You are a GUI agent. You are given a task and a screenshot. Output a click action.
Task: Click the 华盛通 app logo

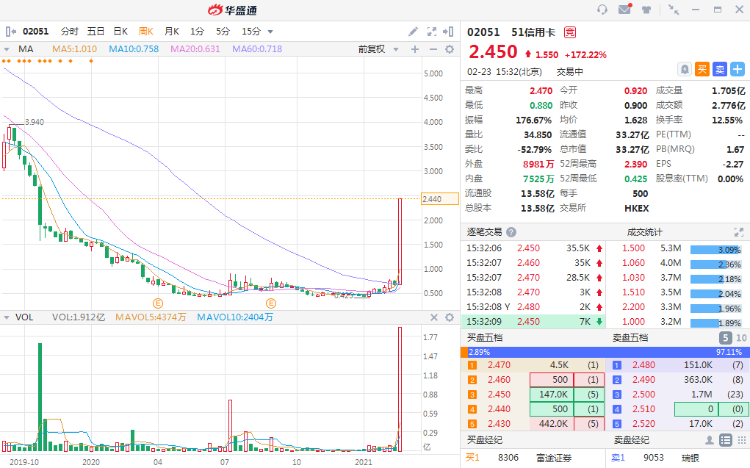click(233, 10)
